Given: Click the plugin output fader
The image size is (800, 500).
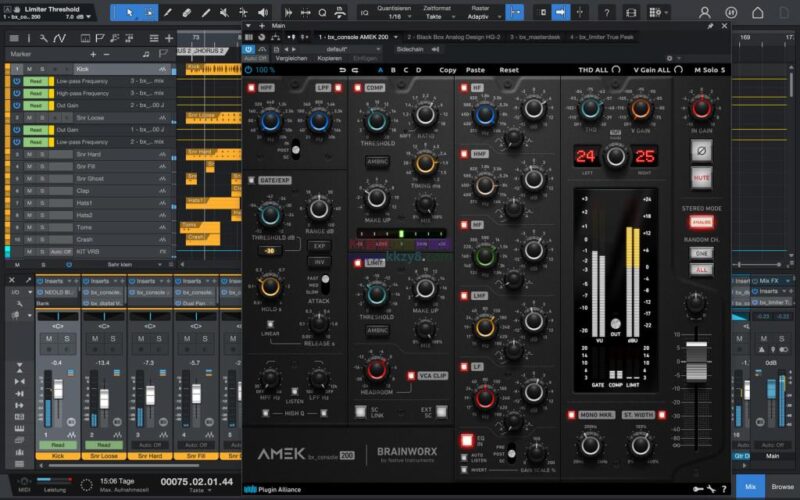Looking at the screenshot, I should coord(696,361).
